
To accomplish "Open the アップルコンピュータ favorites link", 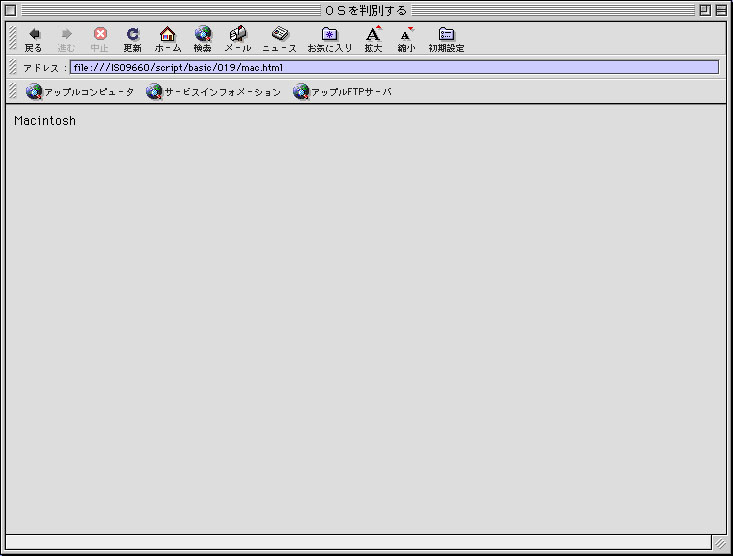I will click(80, 92).
